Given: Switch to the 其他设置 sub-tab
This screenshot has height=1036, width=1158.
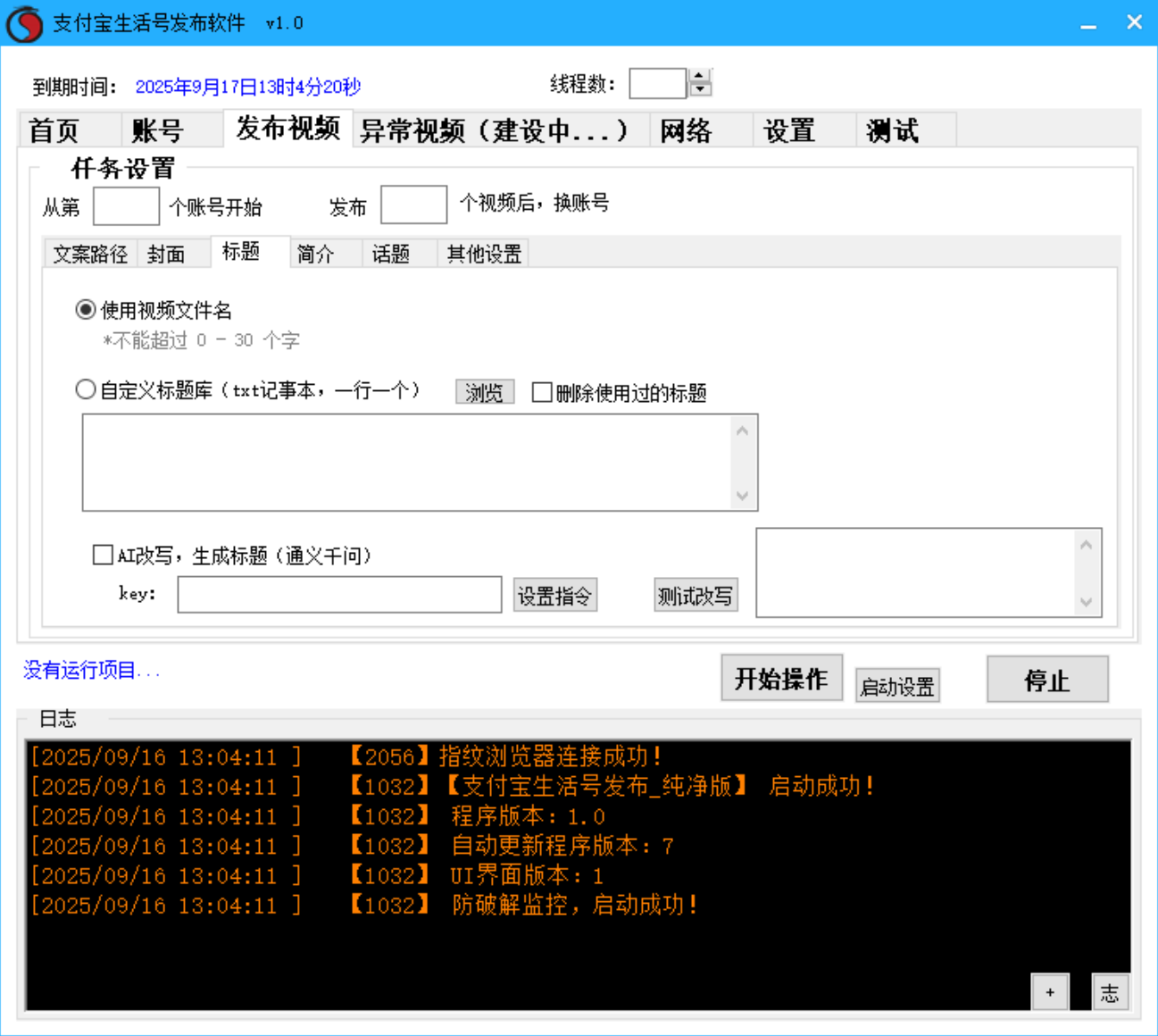Looking at the screenshot, I should [x=482, y=254].
